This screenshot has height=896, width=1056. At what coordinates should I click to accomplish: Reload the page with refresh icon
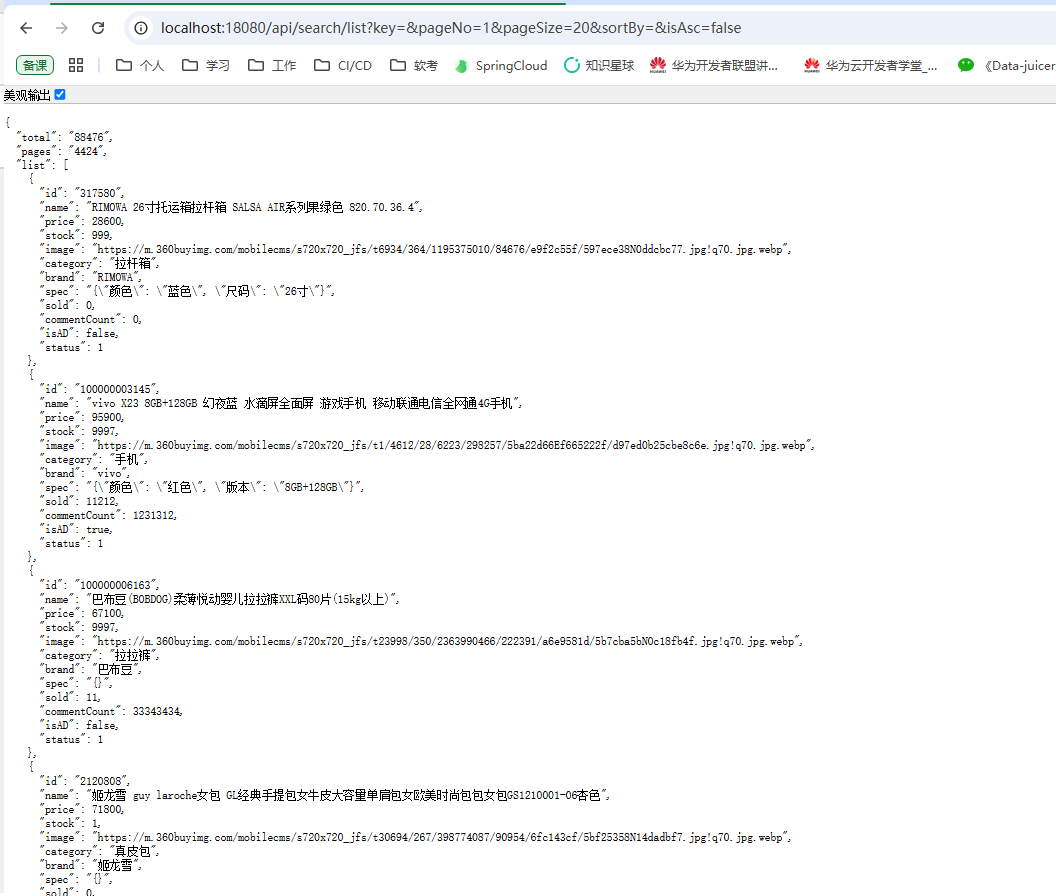click(x=98, y=28)
